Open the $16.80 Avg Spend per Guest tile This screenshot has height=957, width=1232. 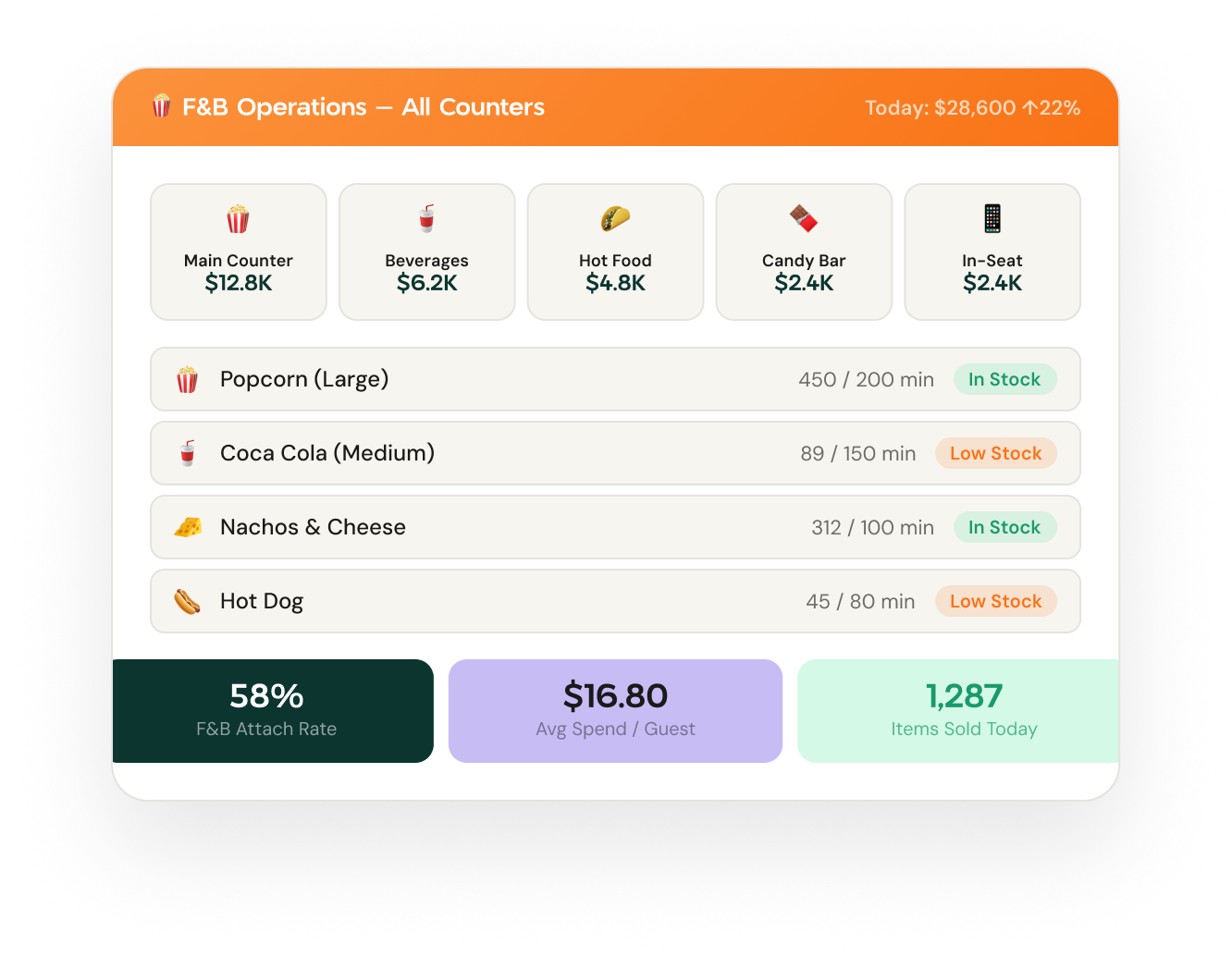615,711
